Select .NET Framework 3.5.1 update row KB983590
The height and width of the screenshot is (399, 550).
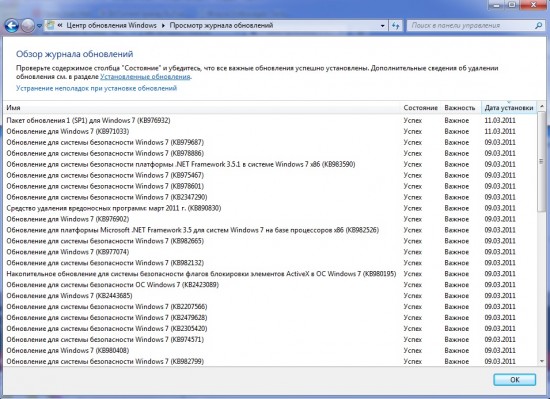tap(270, 164)
